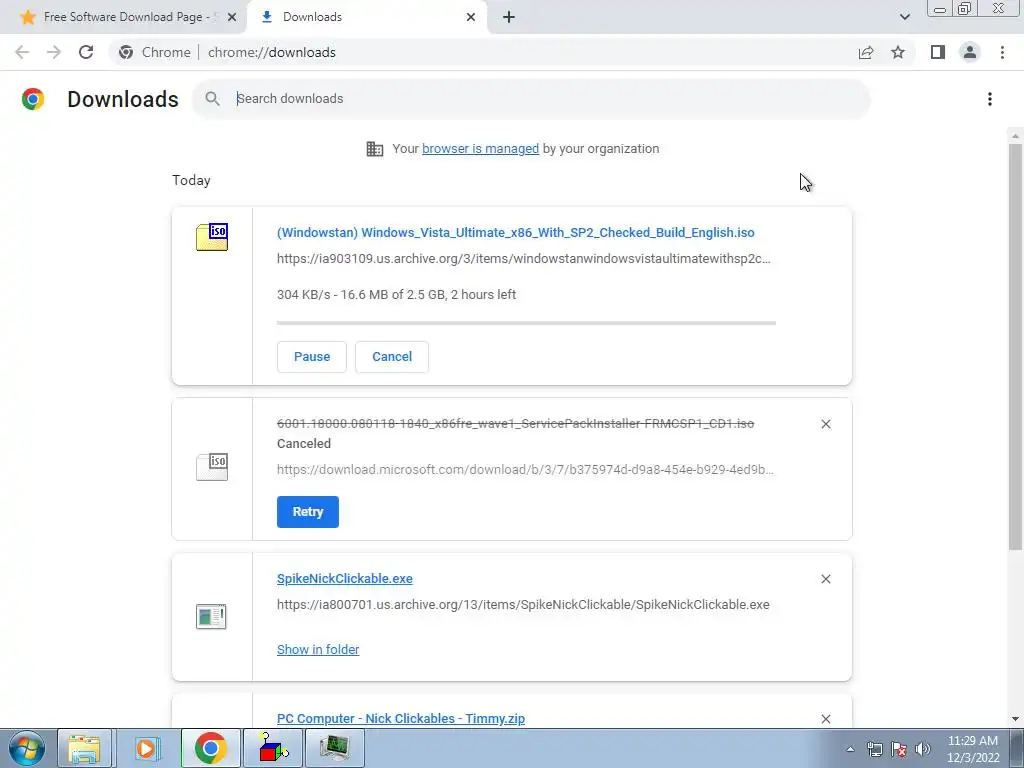Open Windows Explorer from the taskbar
This screenshot has height=768, width=1024.
pyautogui.click(x=84, y=748)
